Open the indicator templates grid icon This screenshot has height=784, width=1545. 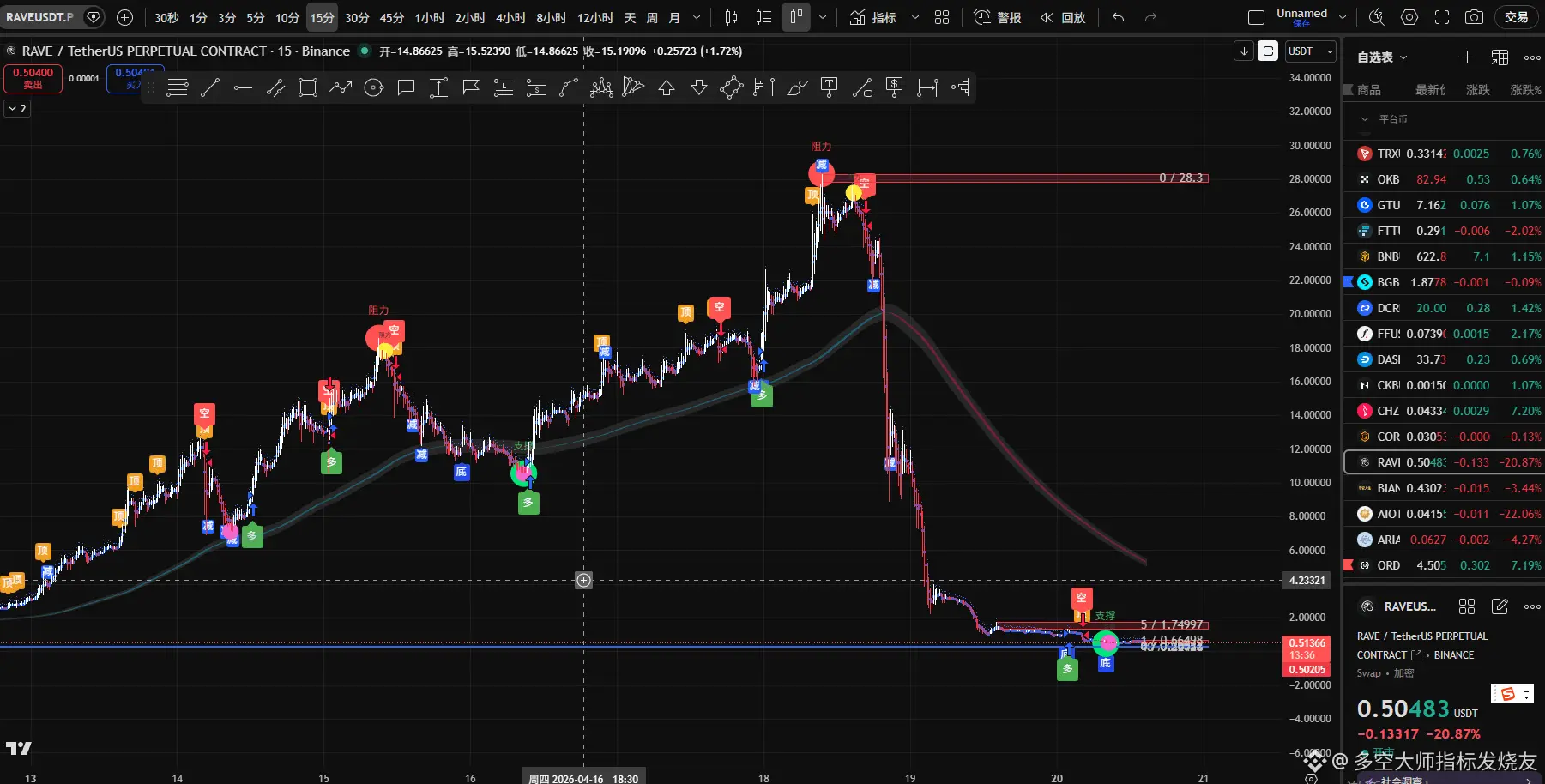point(942,17)
